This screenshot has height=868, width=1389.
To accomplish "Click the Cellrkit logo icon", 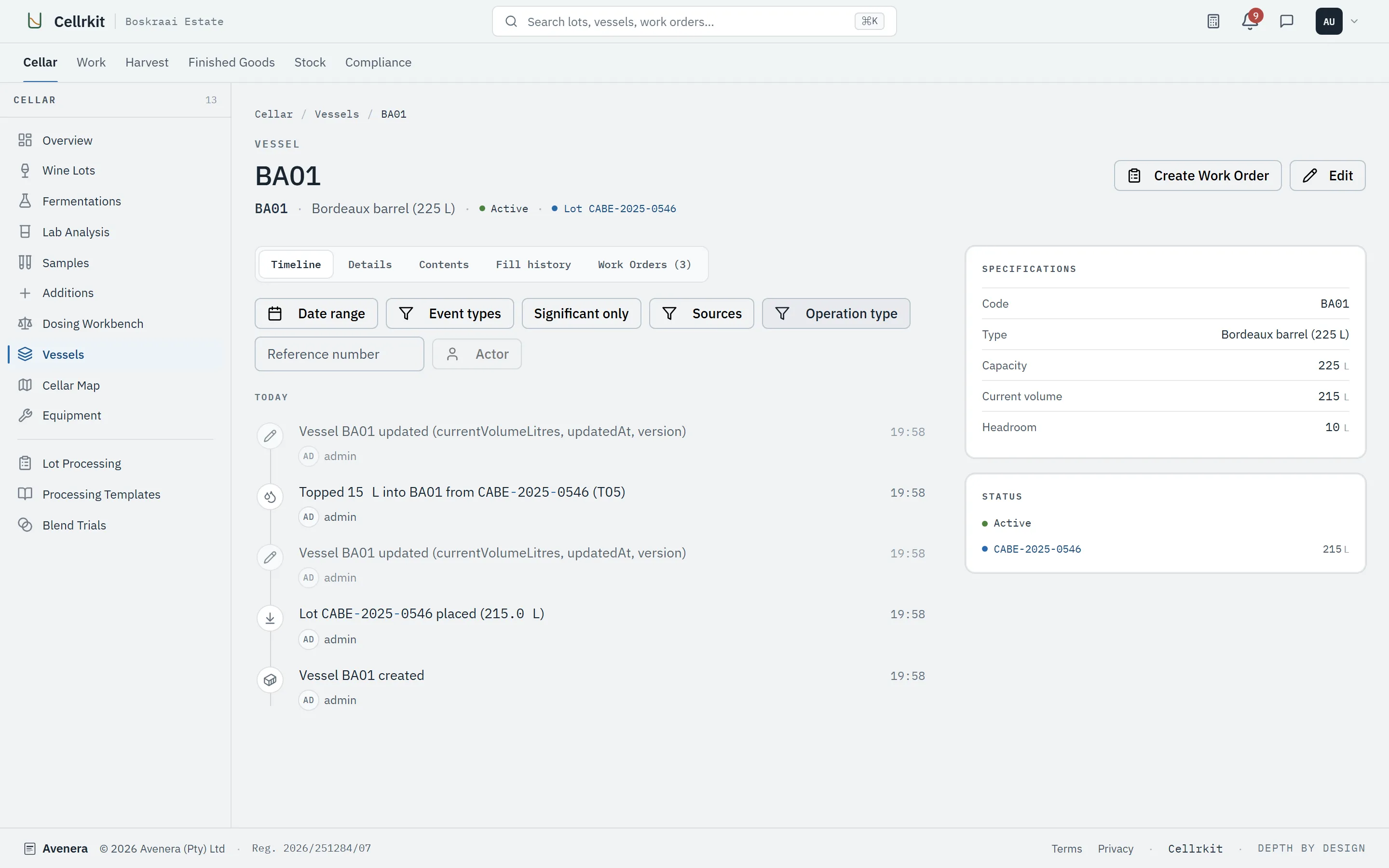I will tap(35, 21).
